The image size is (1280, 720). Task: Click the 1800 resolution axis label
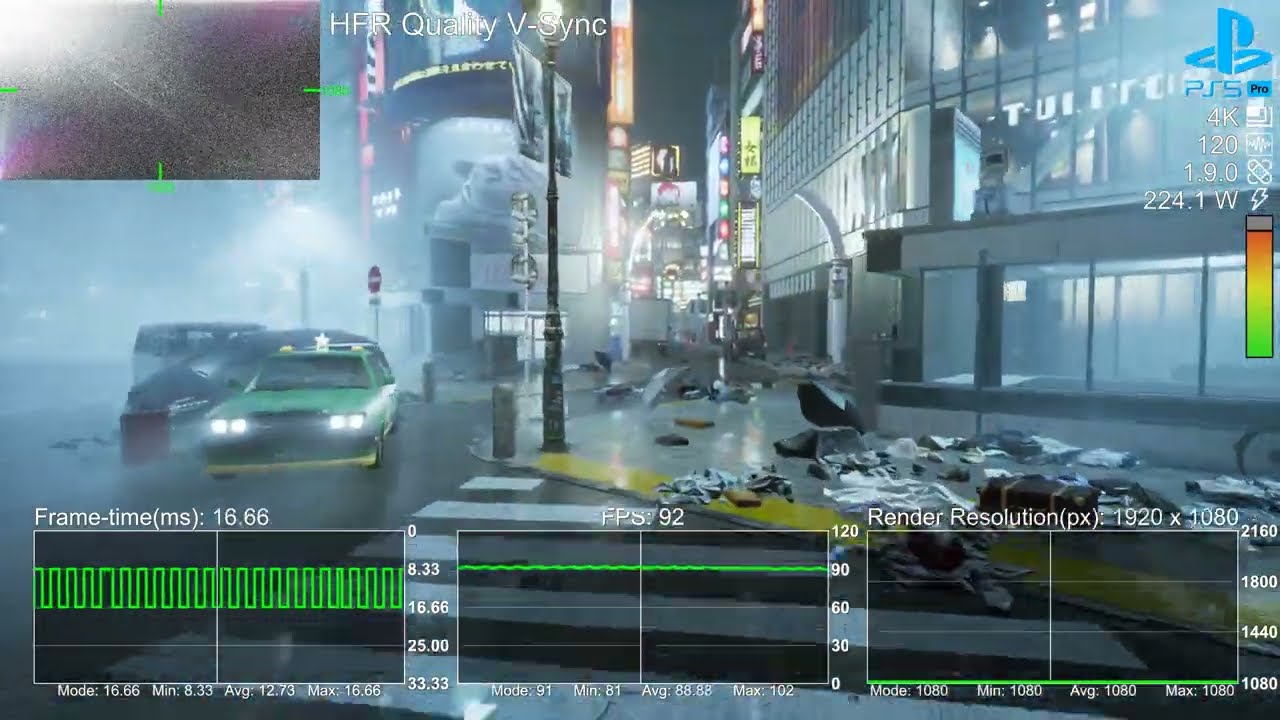click(x=1259, y=582)
